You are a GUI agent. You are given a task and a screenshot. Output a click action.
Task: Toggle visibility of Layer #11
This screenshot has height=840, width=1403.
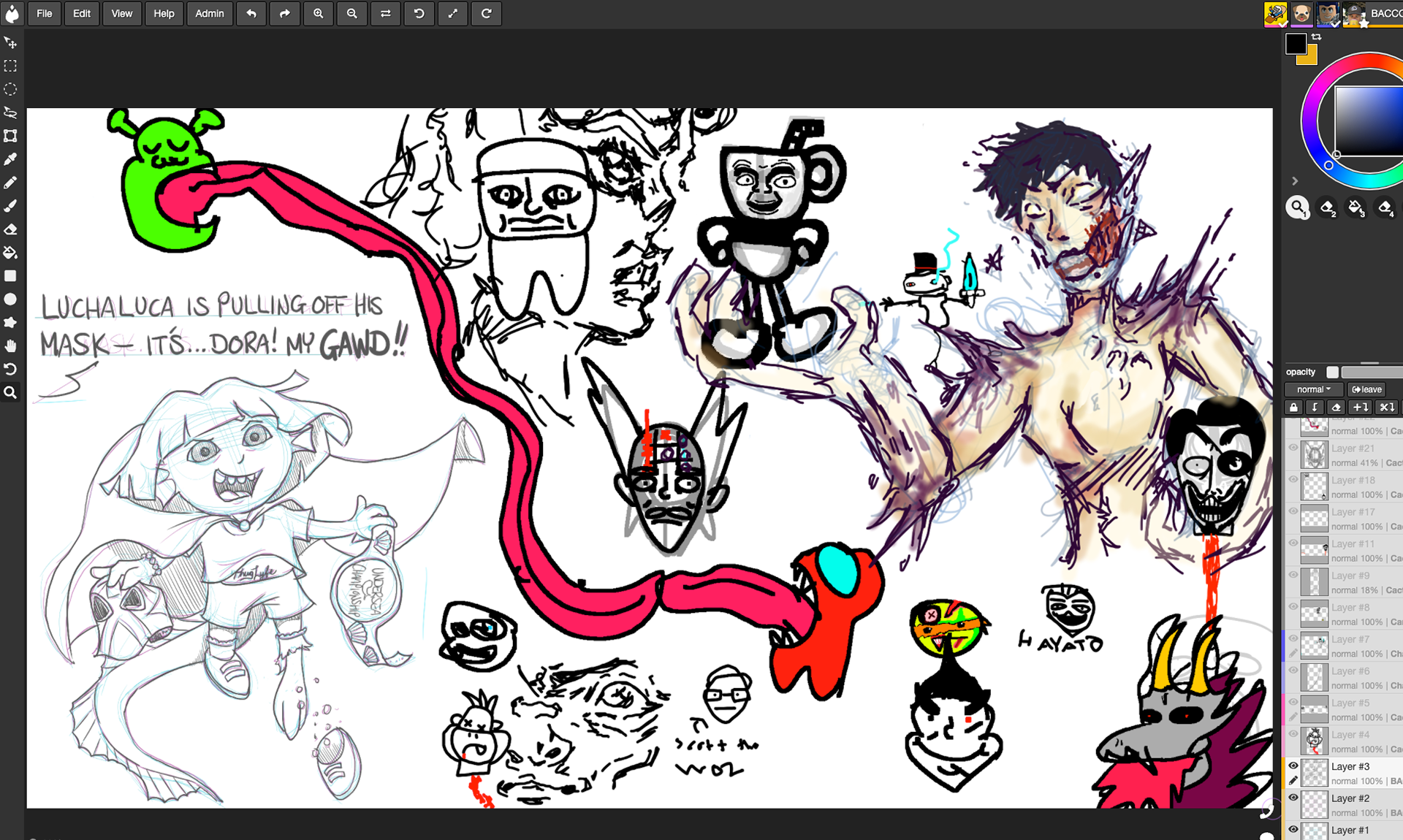click(x=1293, y=543)
